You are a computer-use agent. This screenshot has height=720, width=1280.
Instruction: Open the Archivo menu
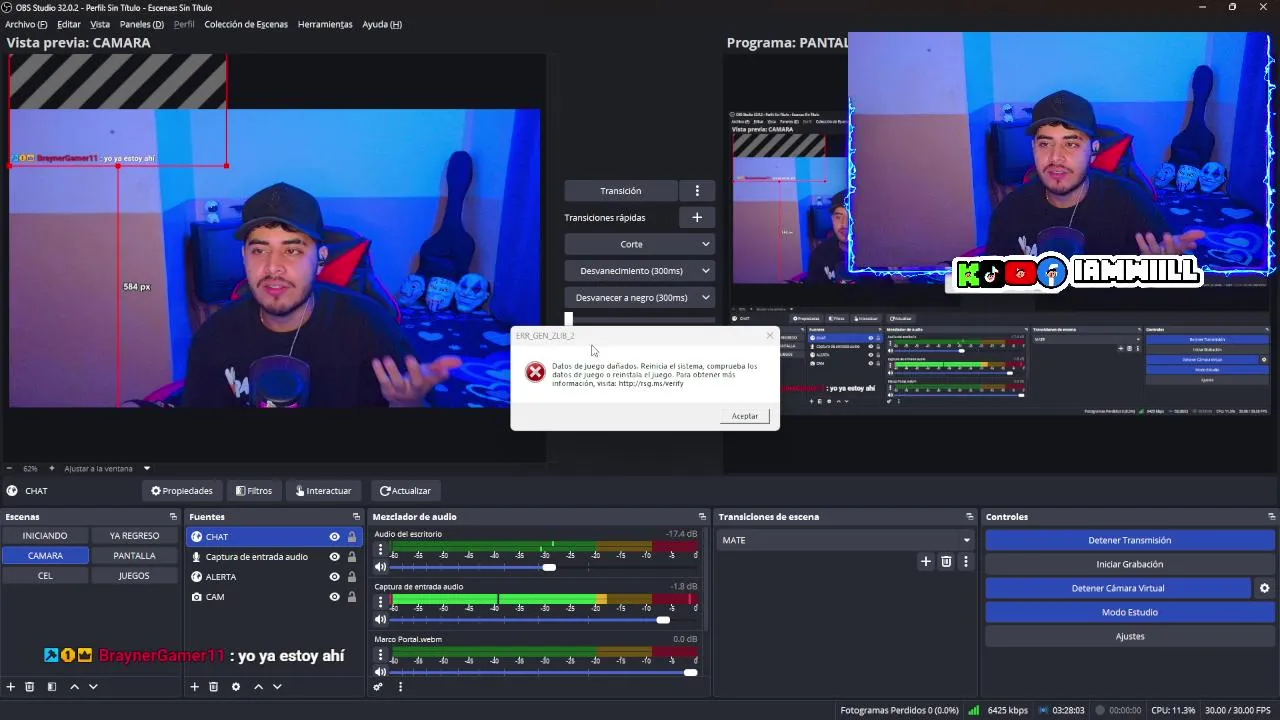point(26,24)
